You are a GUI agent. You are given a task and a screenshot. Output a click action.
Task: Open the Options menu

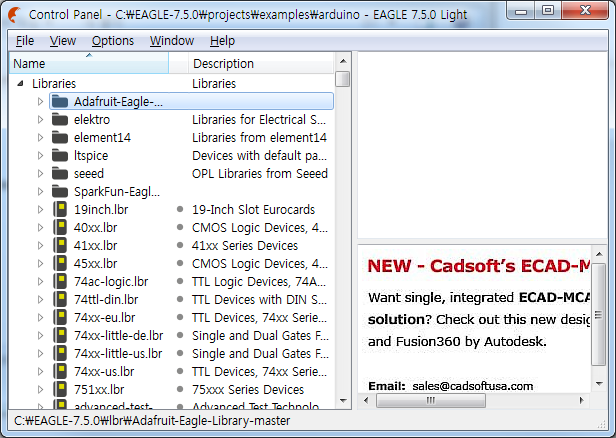(113, 40)
